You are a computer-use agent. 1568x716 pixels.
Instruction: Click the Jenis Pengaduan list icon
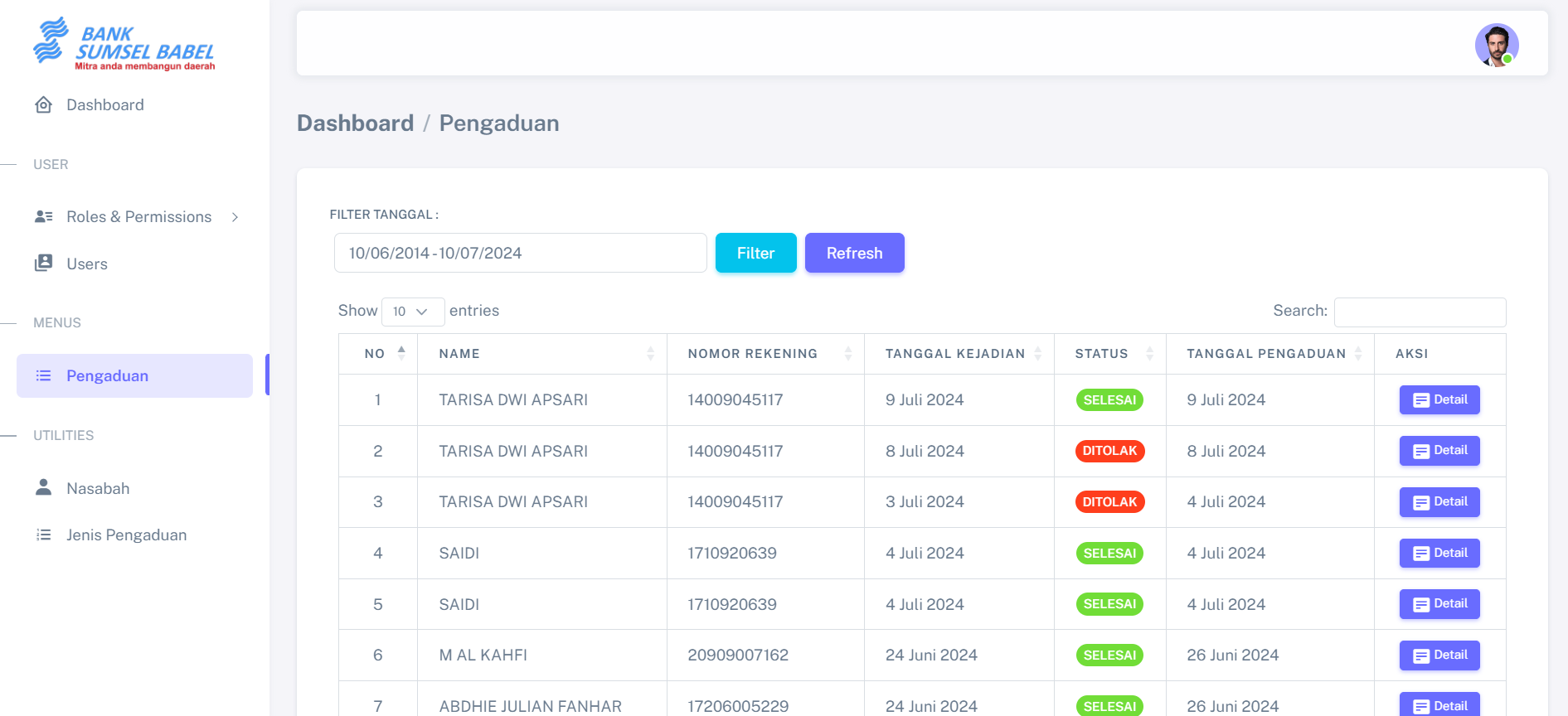44,535
